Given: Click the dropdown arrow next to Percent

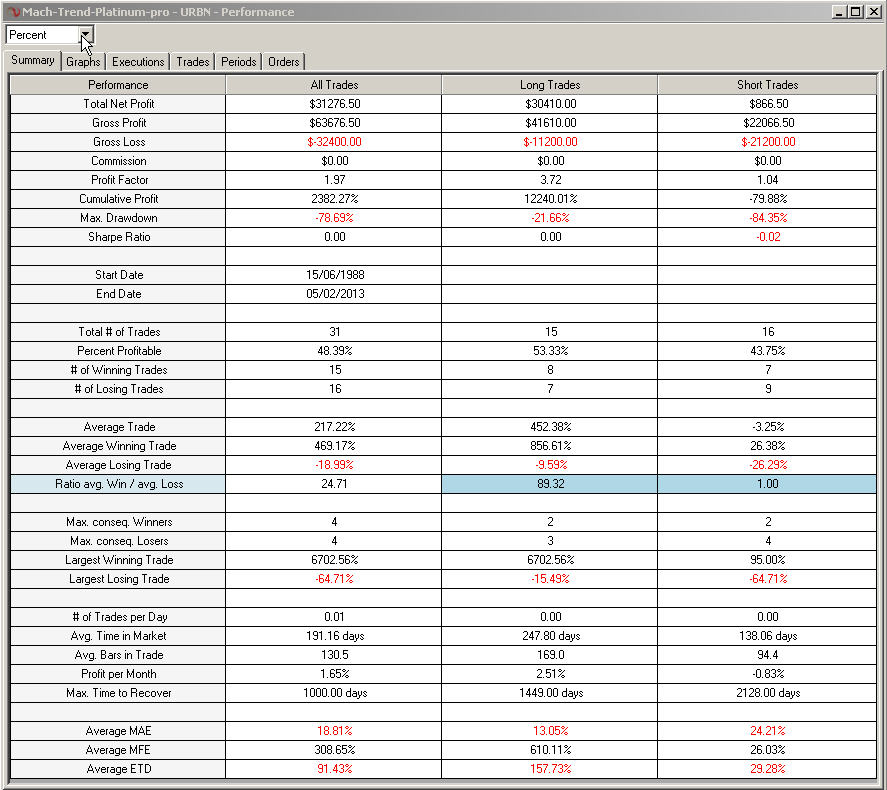Looking at the screenshot, I should point(85,34).
